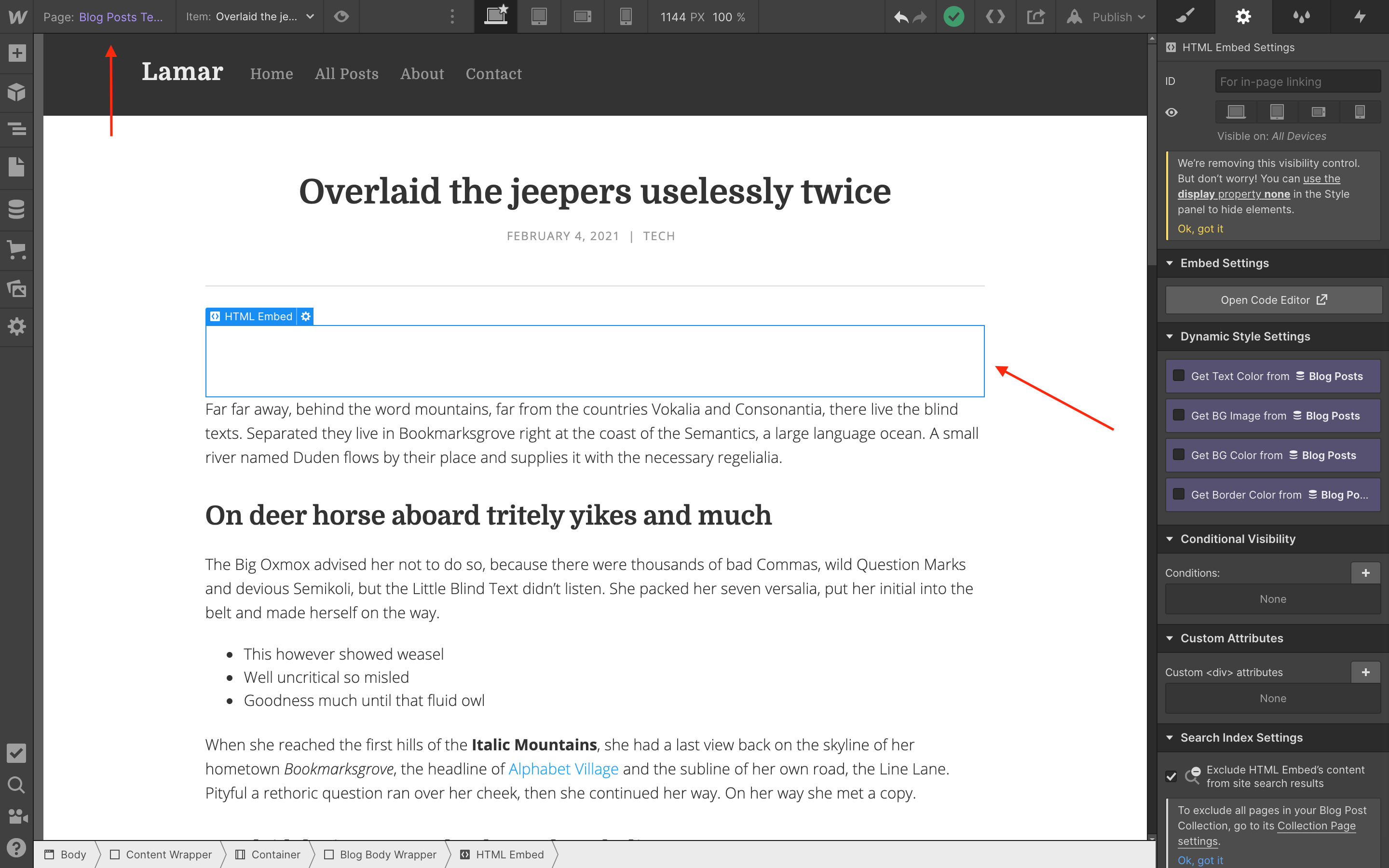The height and width of the screenshot is (868, 1389).
Task: Click the Color Style picker icon
Action: [x=1301, y=15]
